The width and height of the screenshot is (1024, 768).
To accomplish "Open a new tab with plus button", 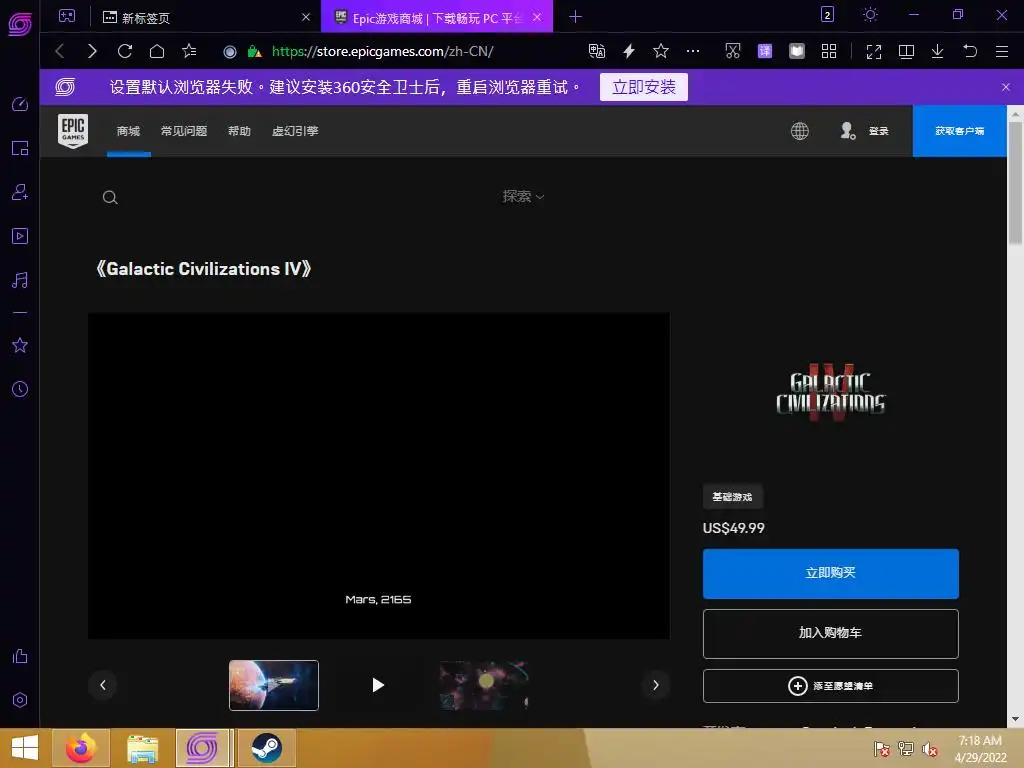I will point(575,17).
